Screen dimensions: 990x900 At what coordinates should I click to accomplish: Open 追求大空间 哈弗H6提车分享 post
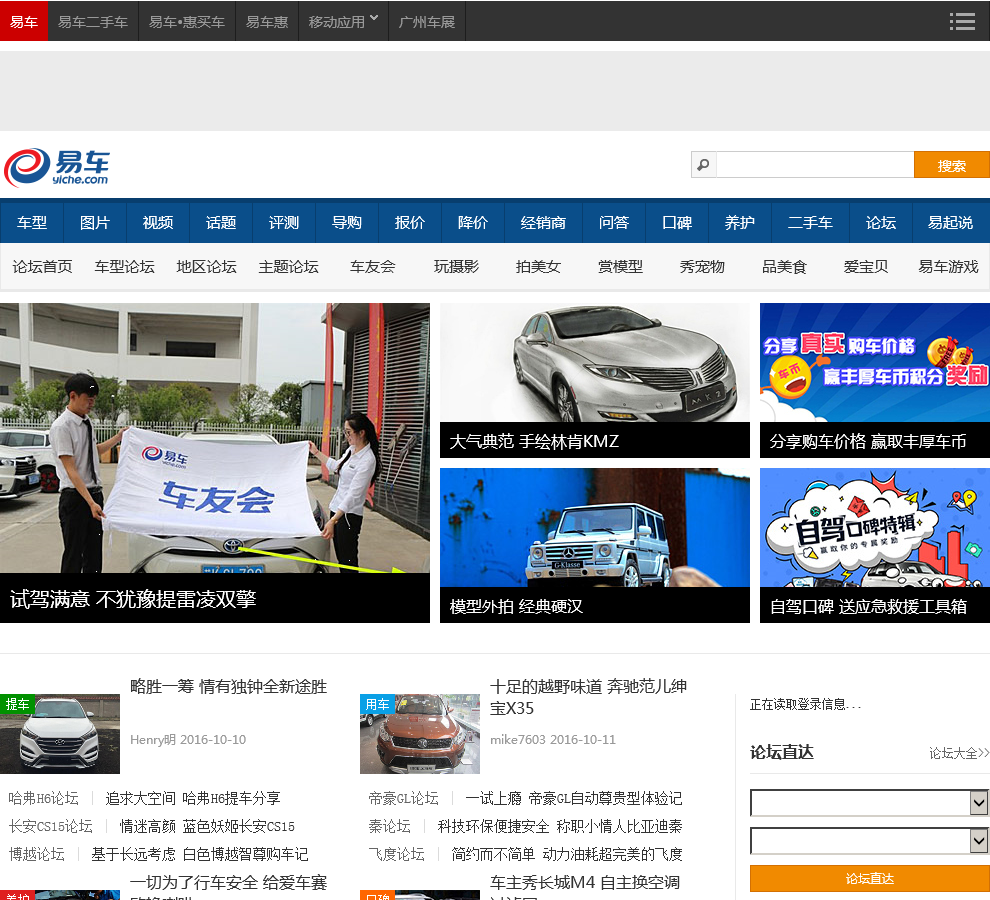pyautogui.click(x=193, y=798)
